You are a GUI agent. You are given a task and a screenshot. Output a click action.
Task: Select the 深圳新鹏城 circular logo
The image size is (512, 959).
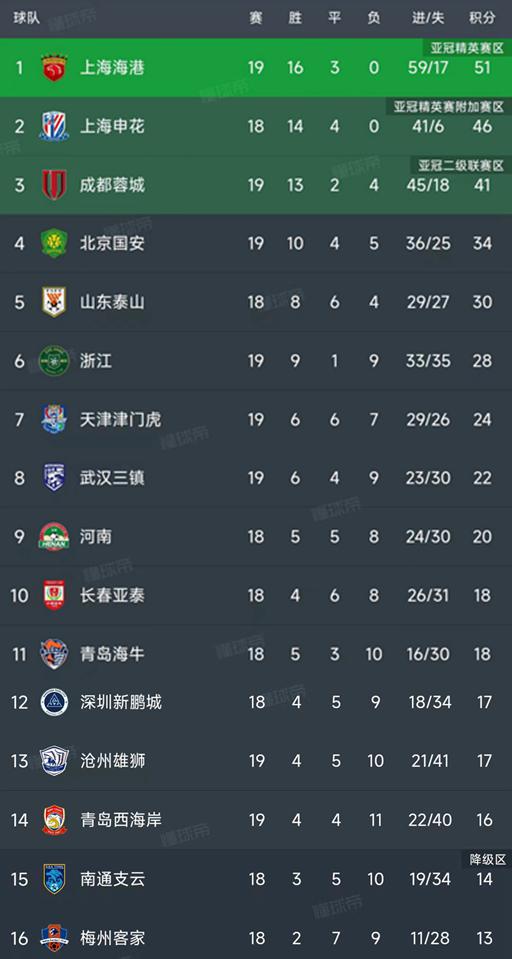tap(54, 702)
